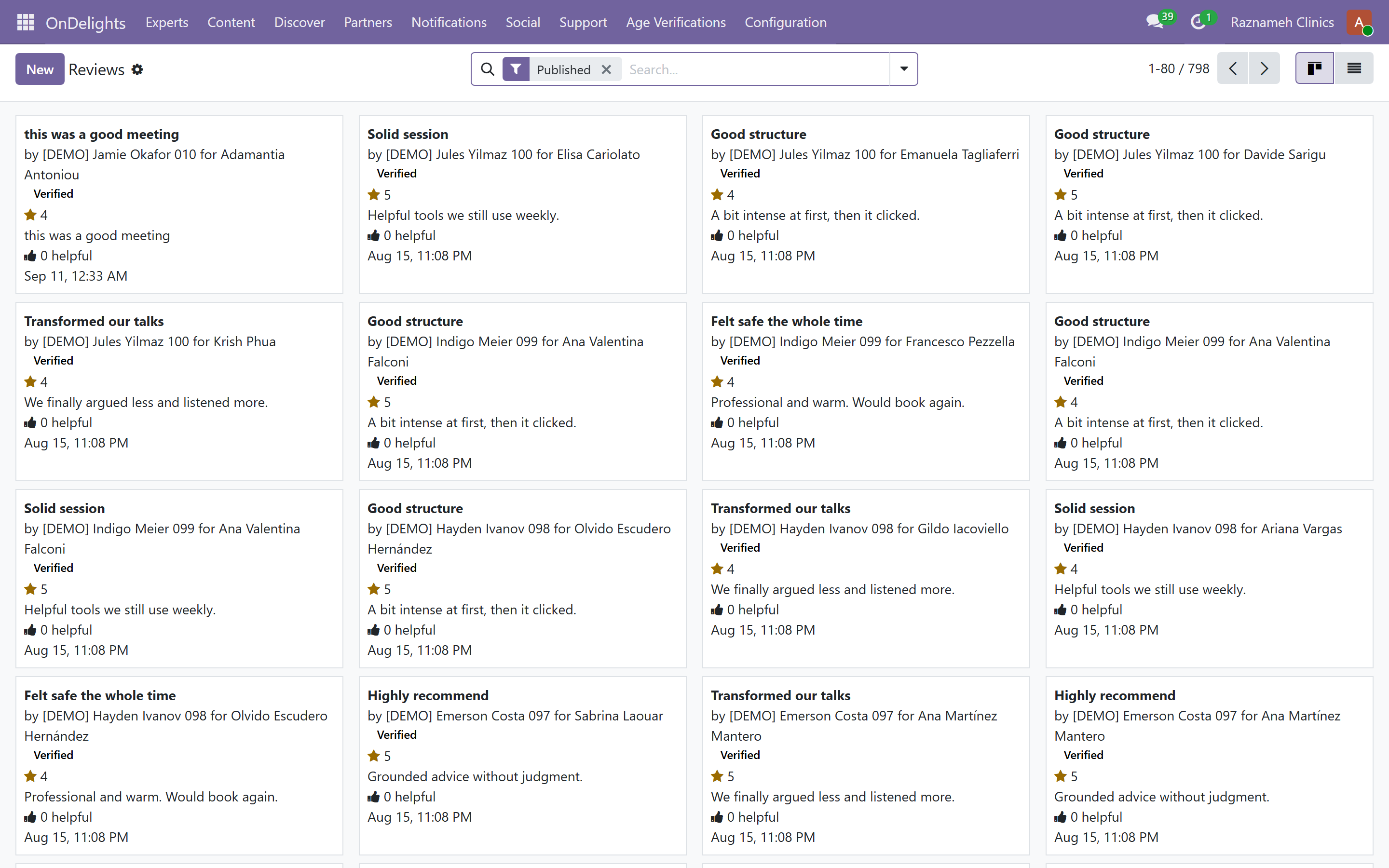The width and height of the screenshot is (1389, 868).
Task: Click star icon on Highly recommend for Sabrina Laouar
Action: pos(374,756)
